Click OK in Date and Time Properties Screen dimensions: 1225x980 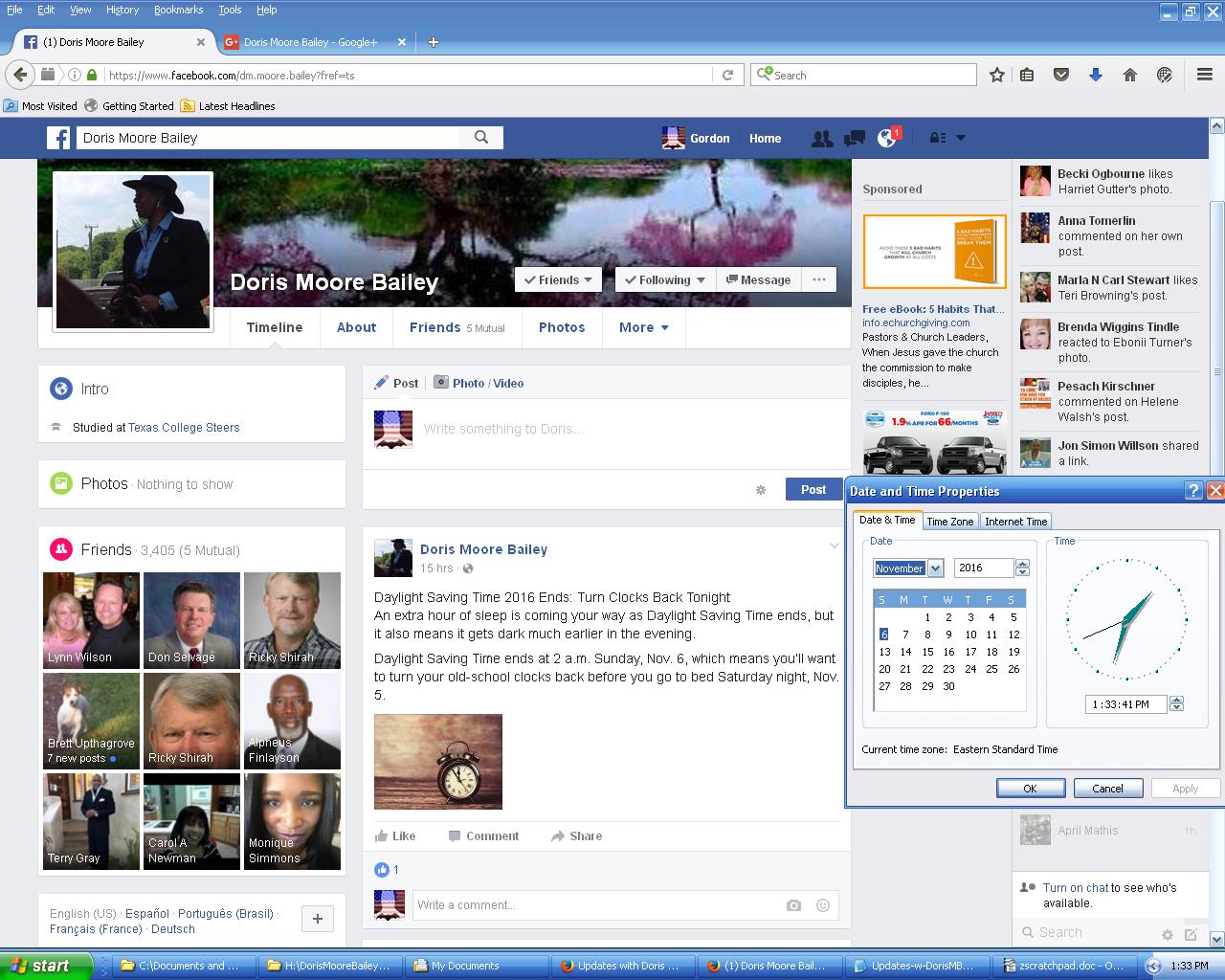pyautogui.click(x=1030, y=789)
